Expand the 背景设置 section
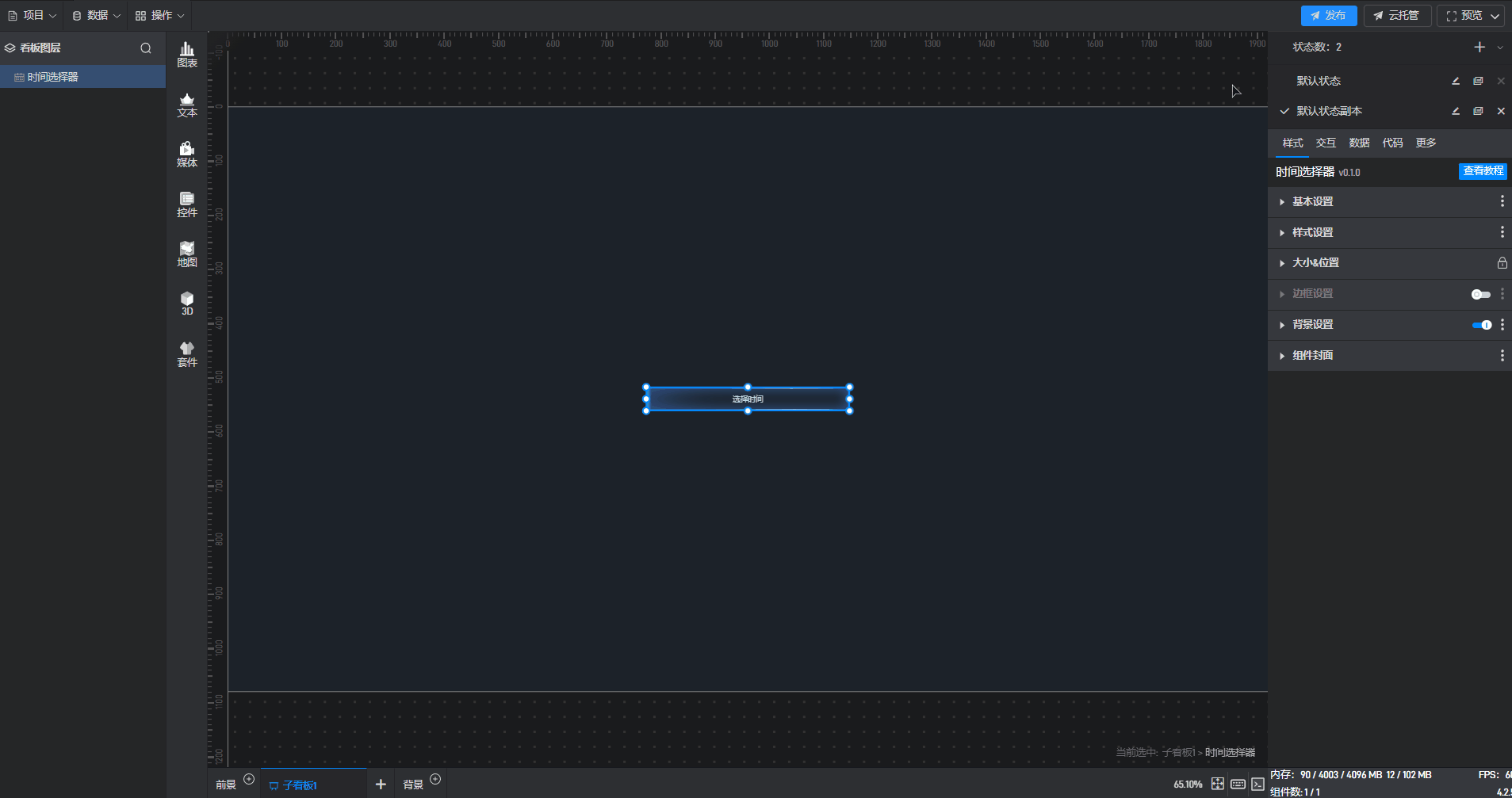The height and width of the screenshot is (798, 1512). [x=1282, y=325]
